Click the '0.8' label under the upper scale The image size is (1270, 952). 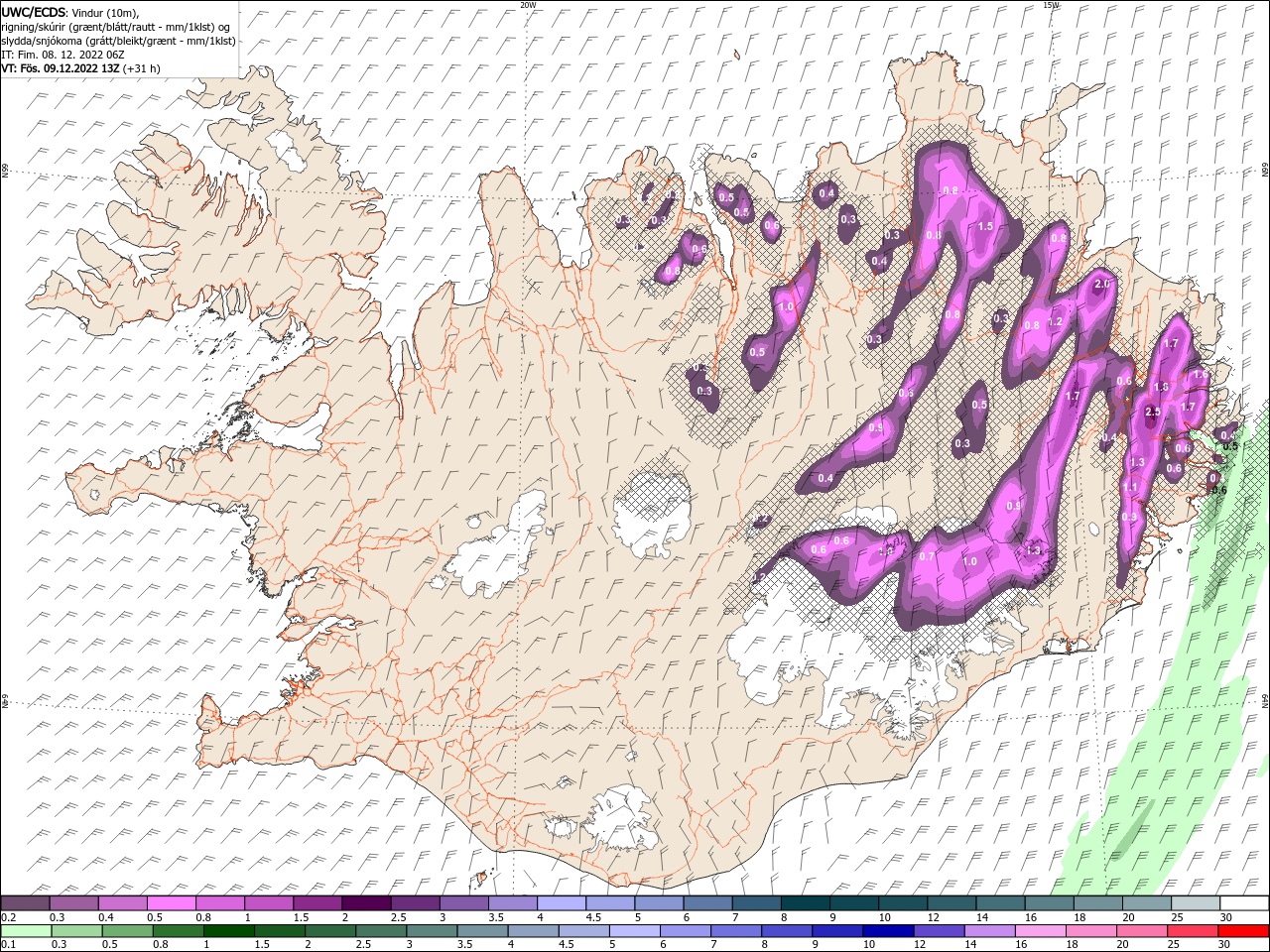(x=203, y=917)
